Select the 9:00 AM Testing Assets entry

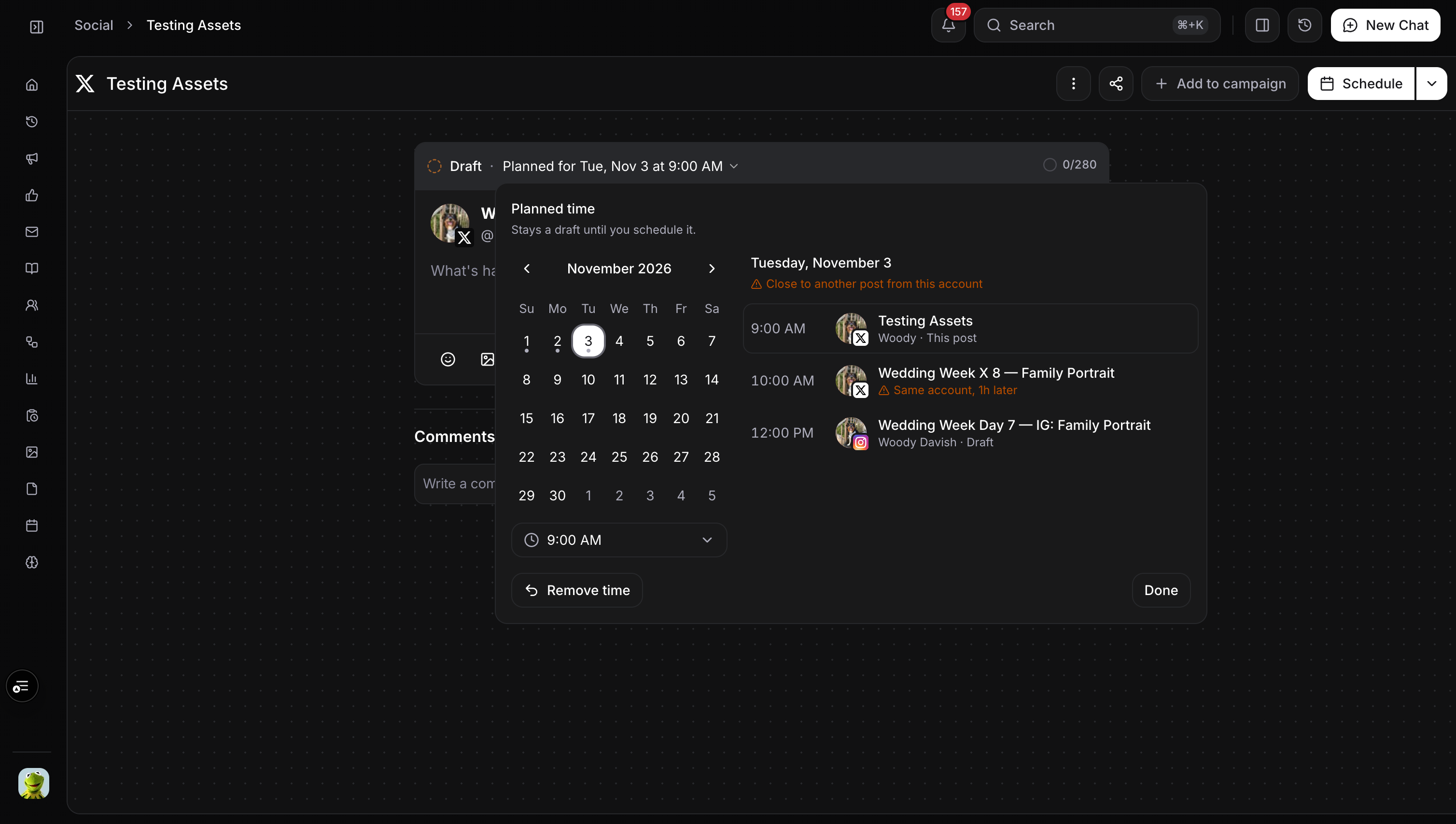tap(970, 329)
